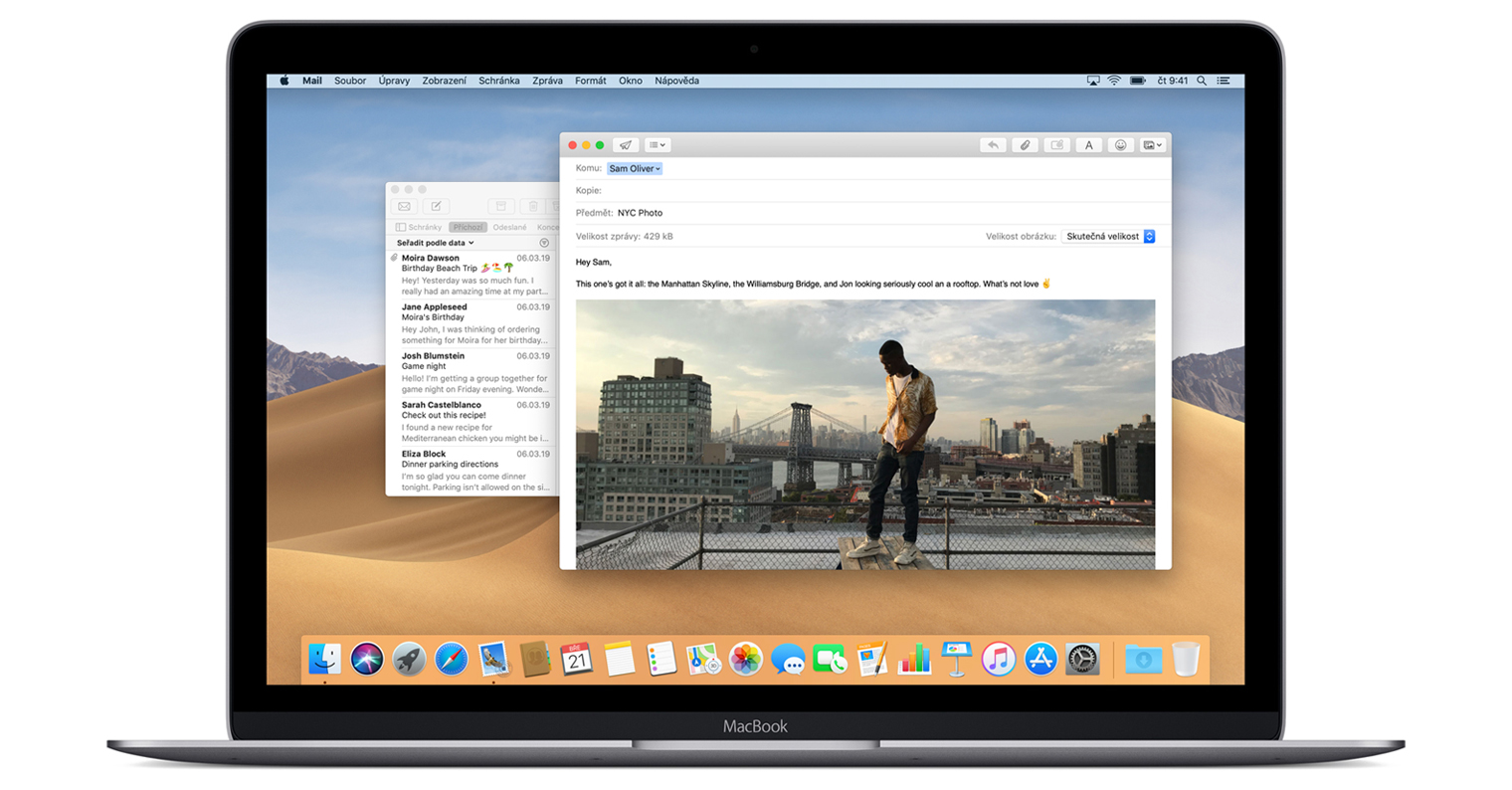This screenshot has width=1512, height=790.
Task: Switch to the Odeslané mailbox tab
Action: [x=509, y=227]
